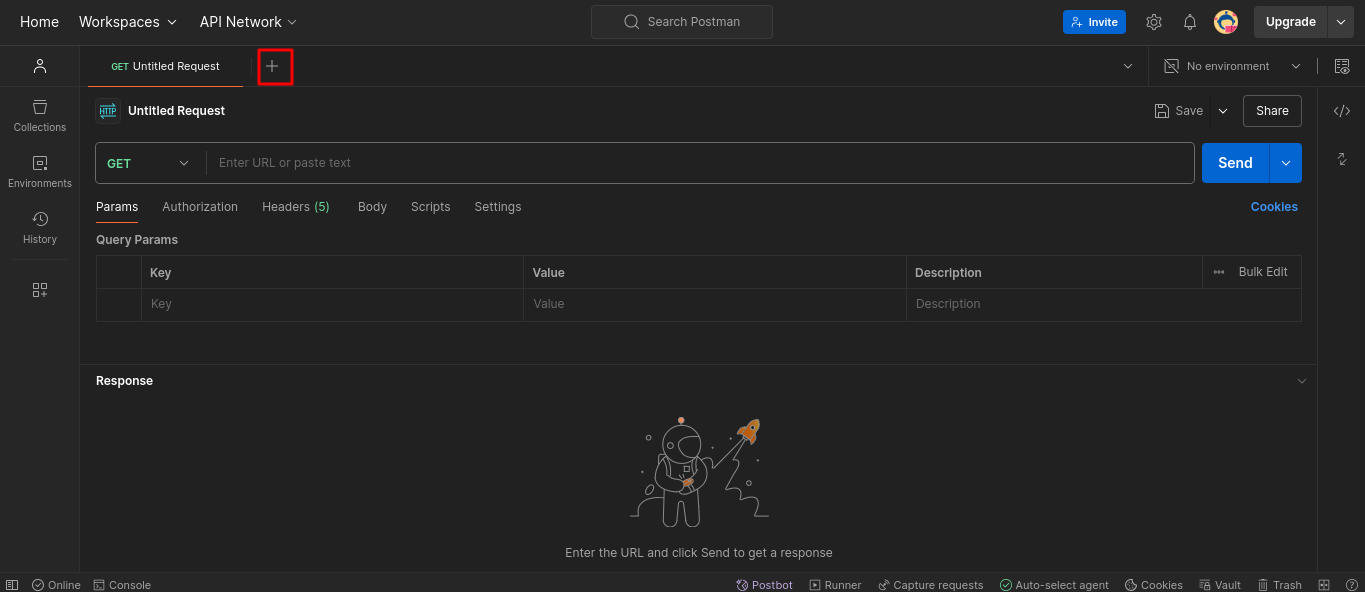Switch to the request Settings tab
The image size is (1365, 592).
[x=498, y=207]
